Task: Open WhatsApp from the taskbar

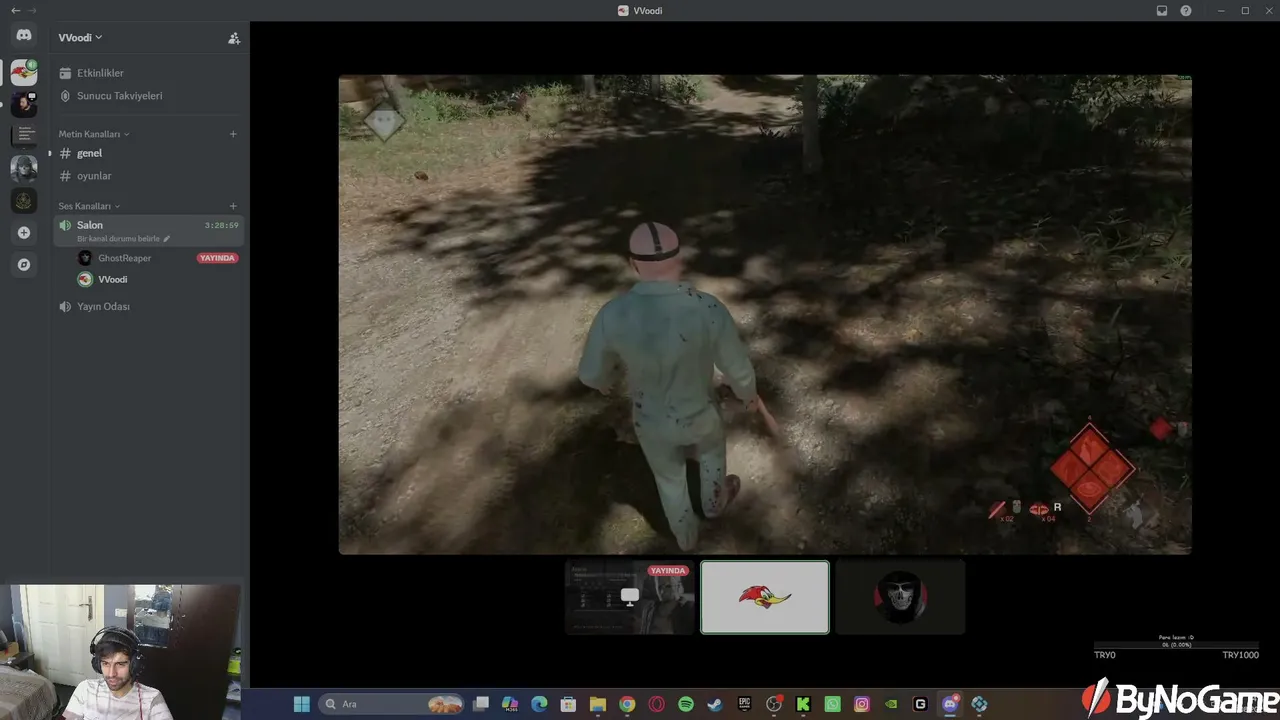Action: [x=832, y=704]
